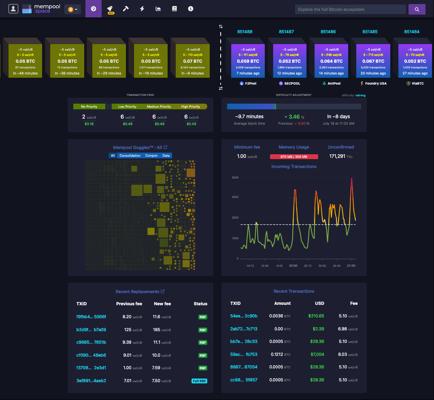
Task: Open the Graphs chart icon
Action: point(158,9)
